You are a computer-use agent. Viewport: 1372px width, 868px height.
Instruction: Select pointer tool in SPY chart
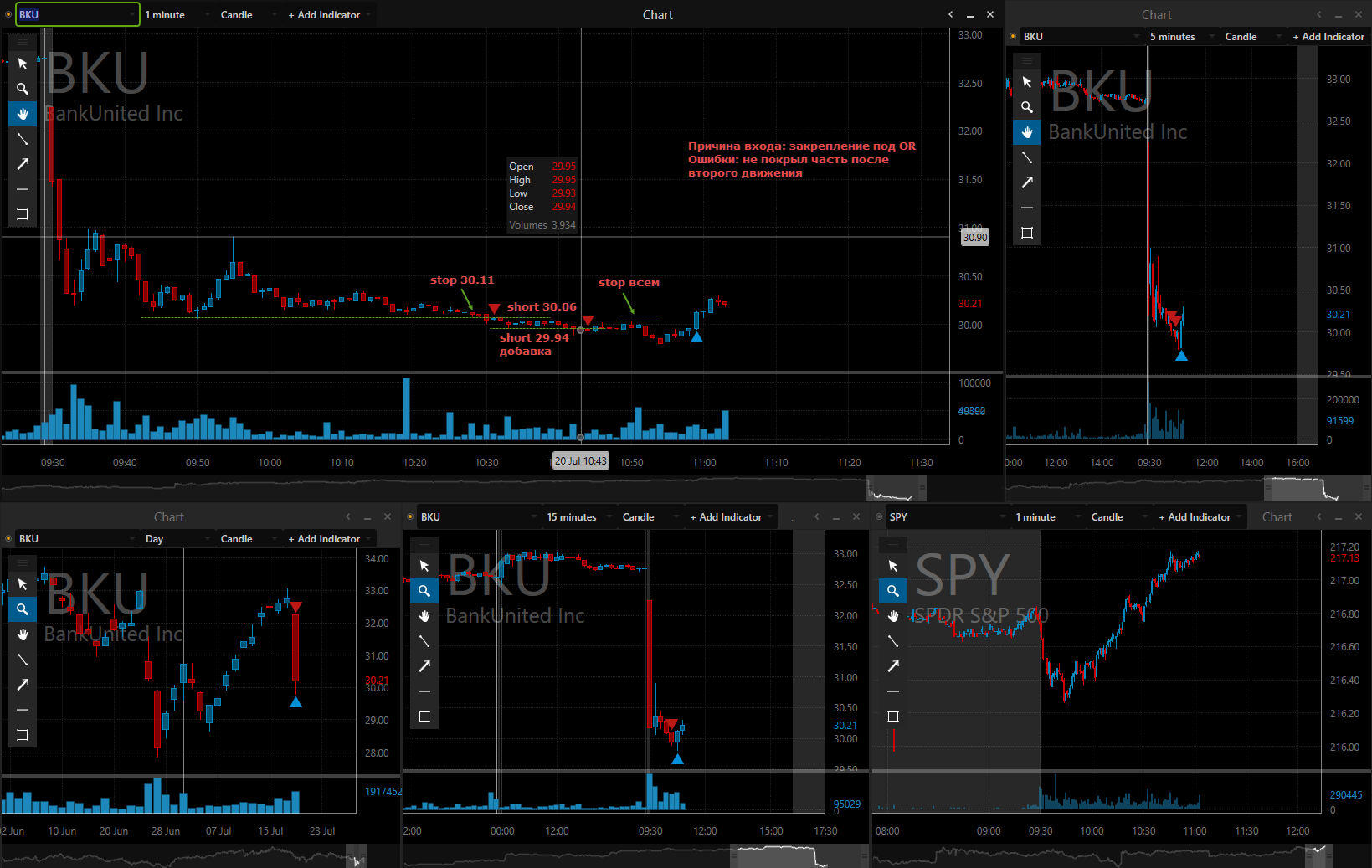(x=893, y=566)
